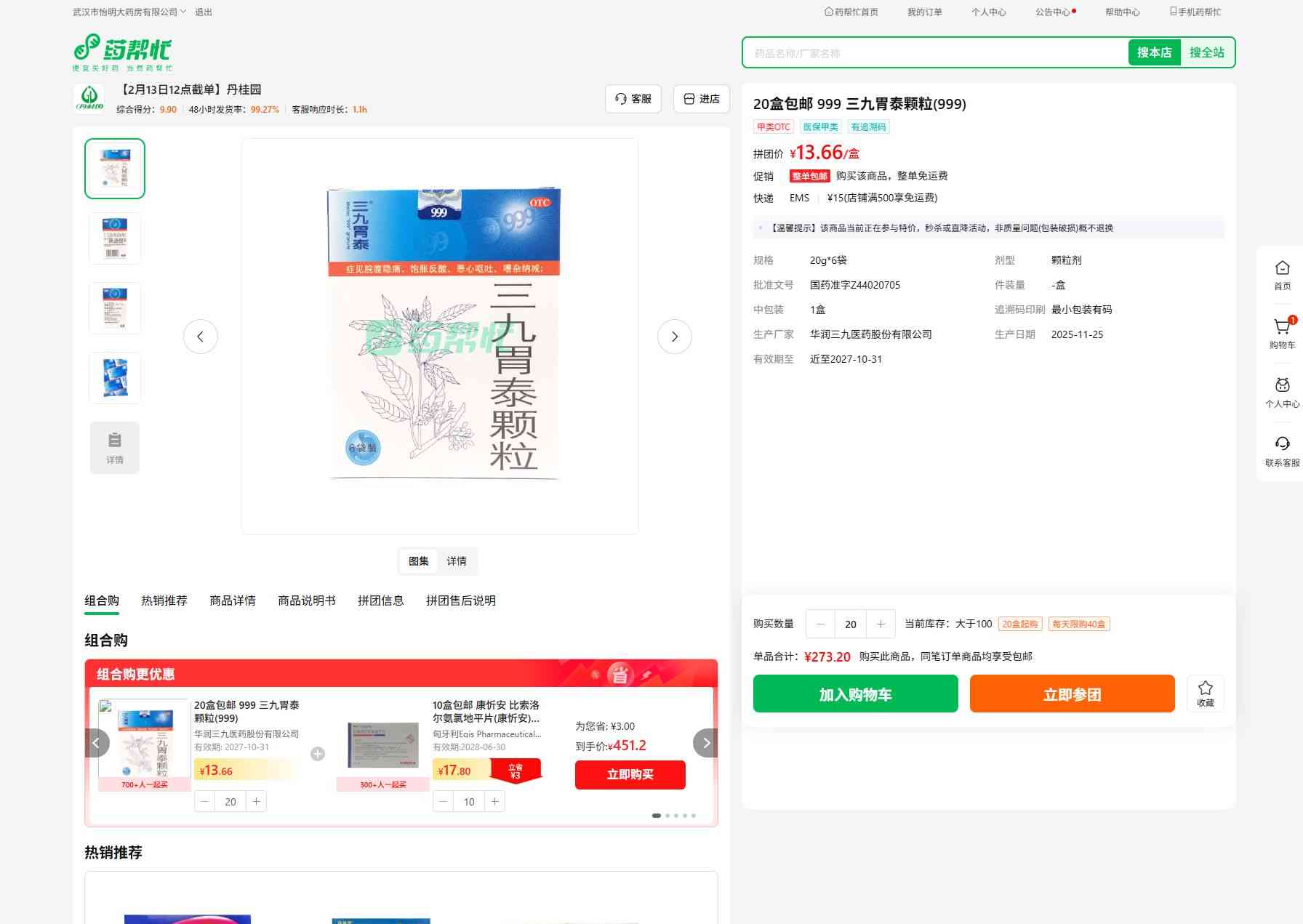Switch image viewer to 详情 mode
The height and width of the screenshot is (924, 1303).
pyautogui.click(x=457, y=561)
